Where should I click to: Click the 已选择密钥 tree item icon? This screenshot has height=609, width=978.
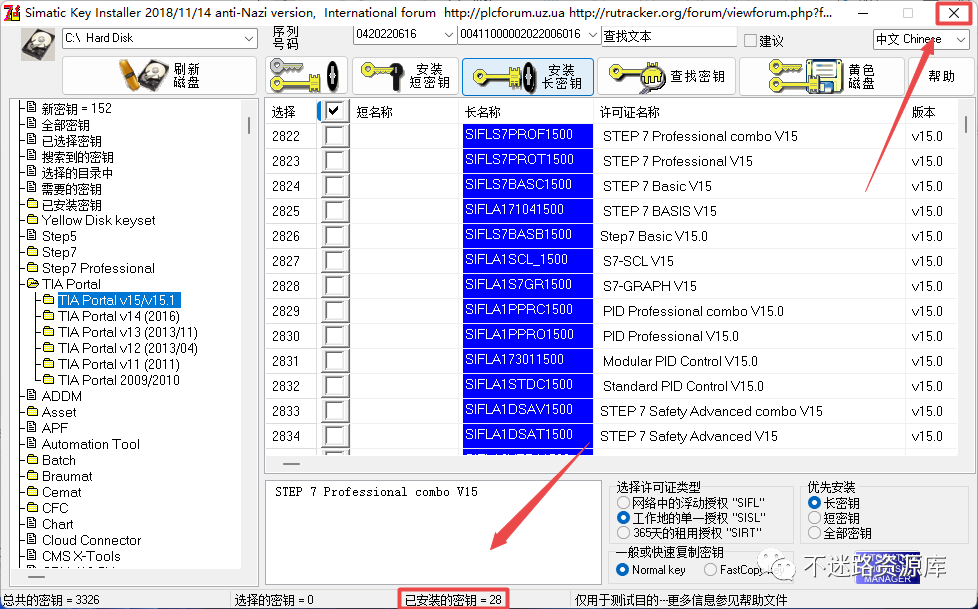32,140
